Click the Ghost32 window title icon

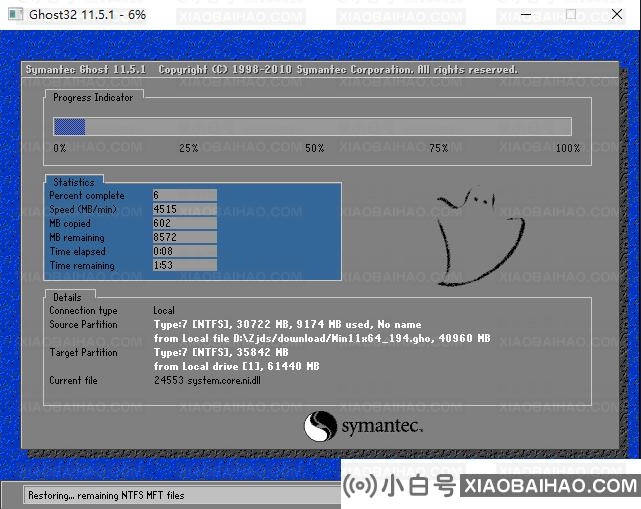click(16, 15)
